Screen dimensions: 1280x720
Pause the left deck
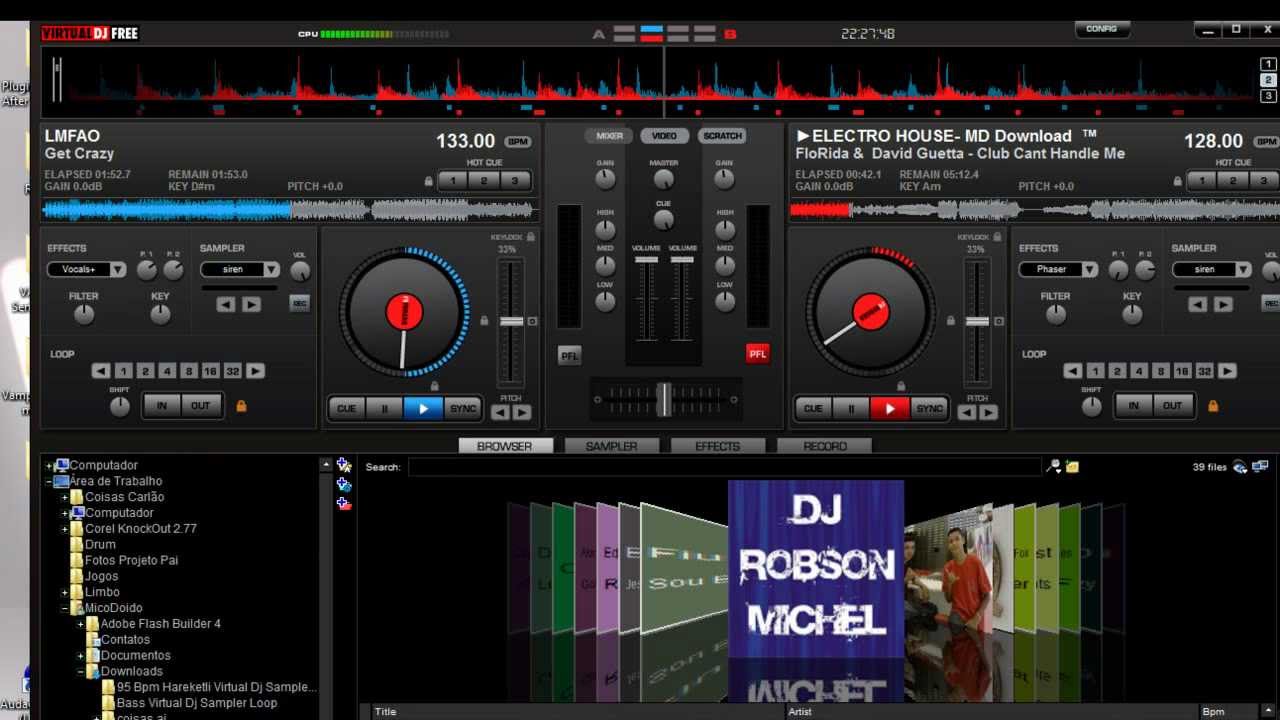384,408
